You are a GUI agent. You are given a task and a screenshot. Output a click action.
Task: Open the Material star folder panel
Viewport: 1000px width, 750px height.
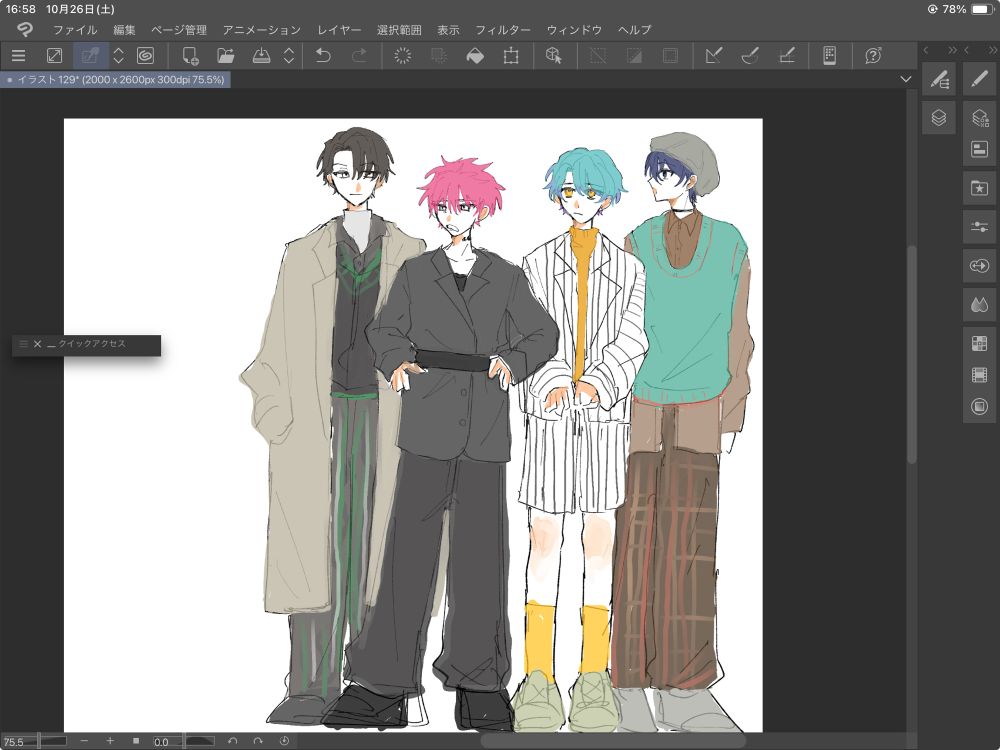tap(979, 187)
